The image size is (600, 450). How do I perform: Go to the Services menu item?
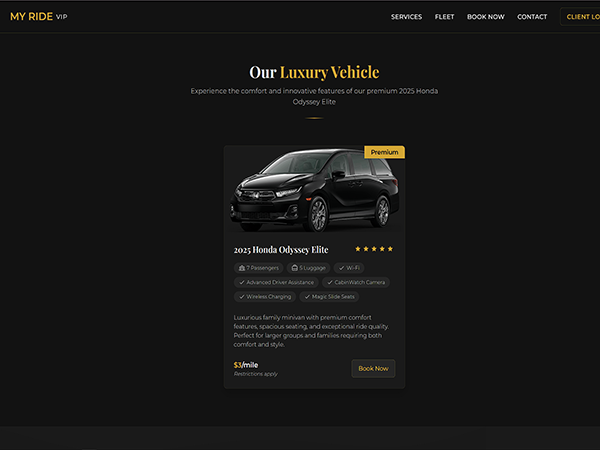pos(406,17)
